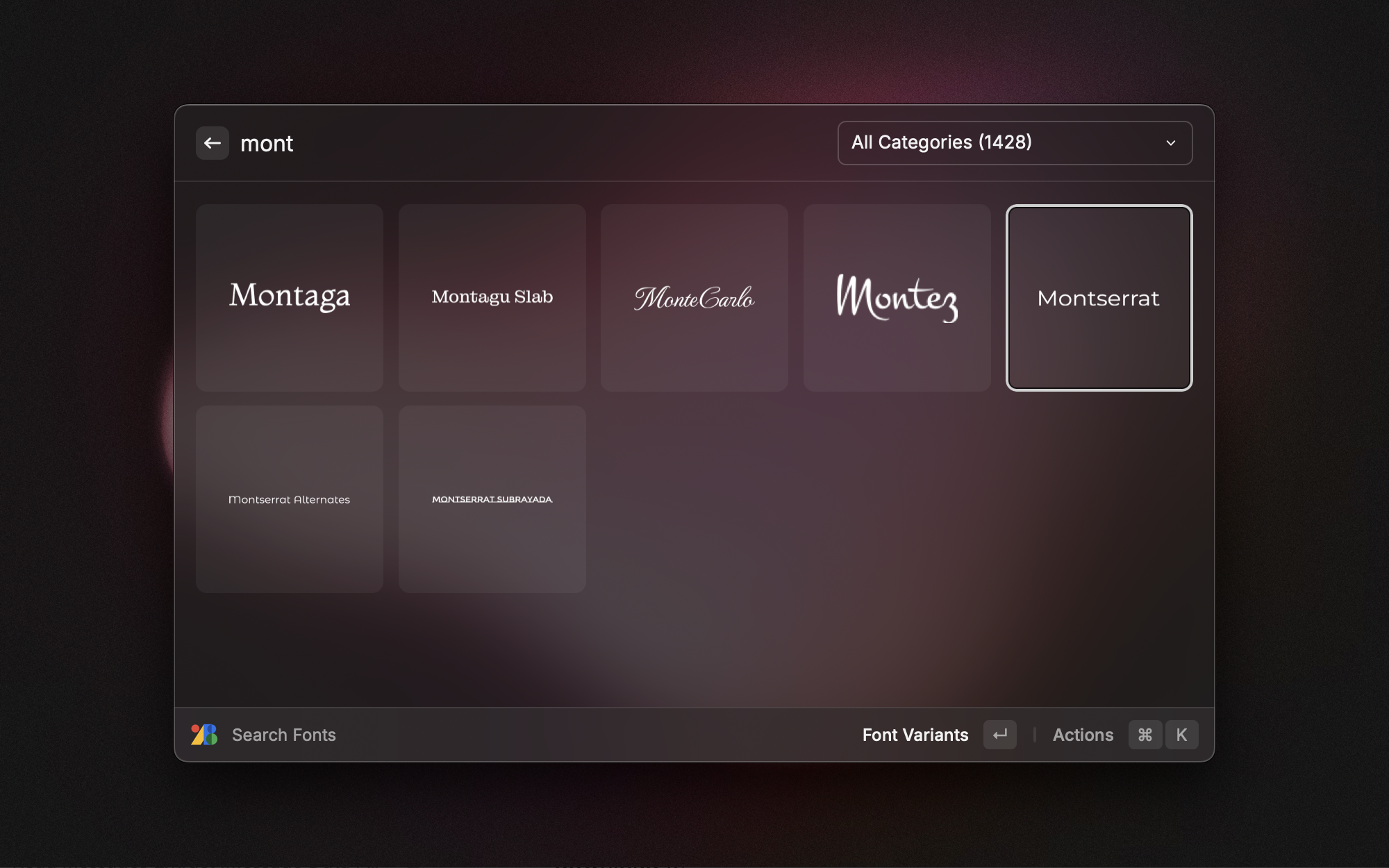Select the MonteCarlo script font tile
Viewport: 1389px width, 868px height.
[x=694, y=298]
